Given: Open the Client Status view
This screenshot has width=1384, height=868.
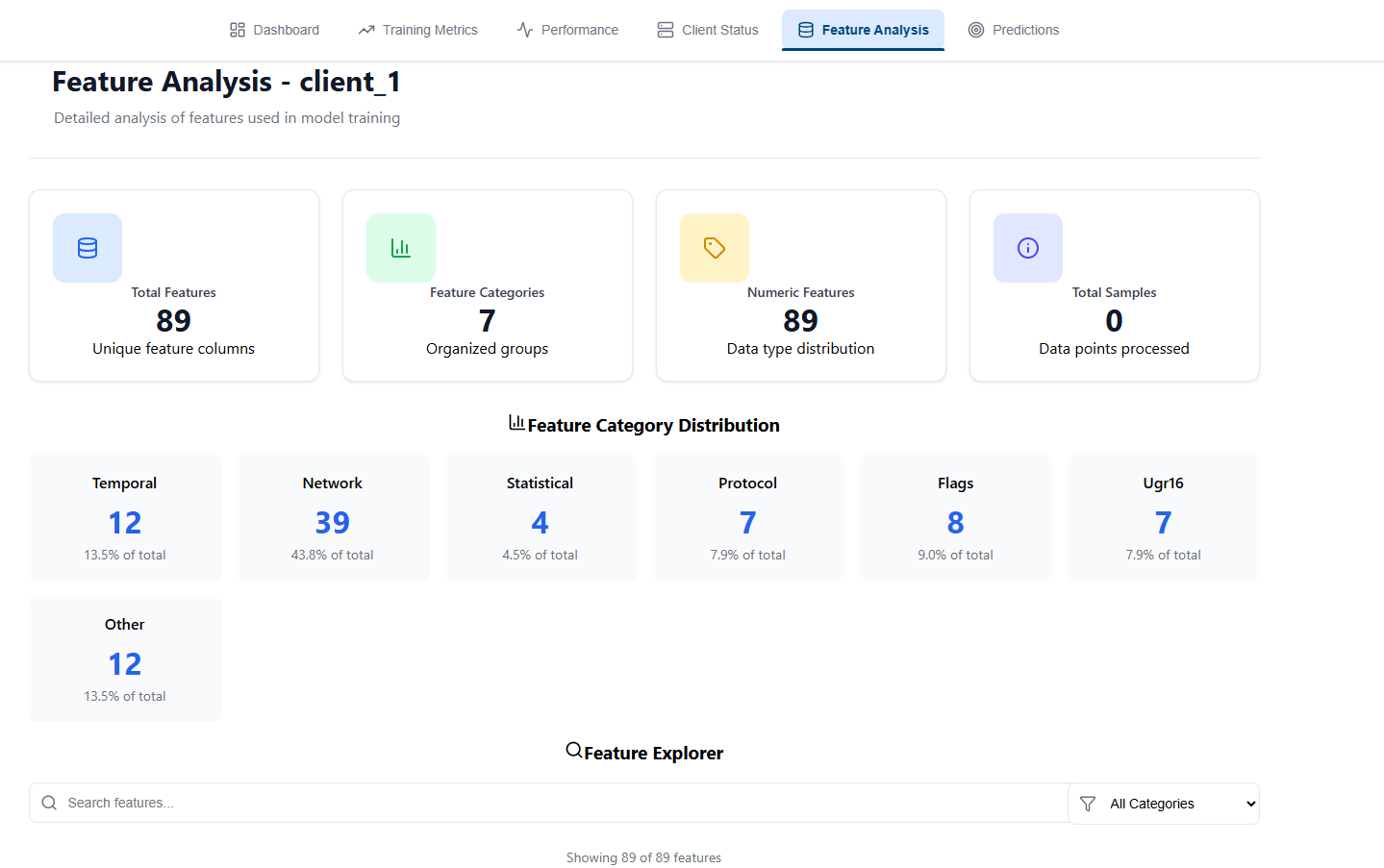Looking at the screenshot, I should (708, 30).
